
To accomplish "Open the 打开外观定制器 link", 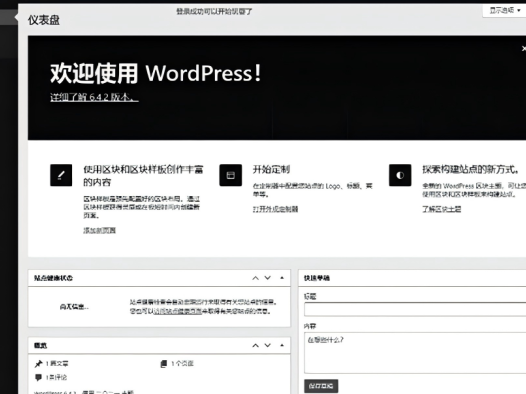I will (x=275, y=209).
